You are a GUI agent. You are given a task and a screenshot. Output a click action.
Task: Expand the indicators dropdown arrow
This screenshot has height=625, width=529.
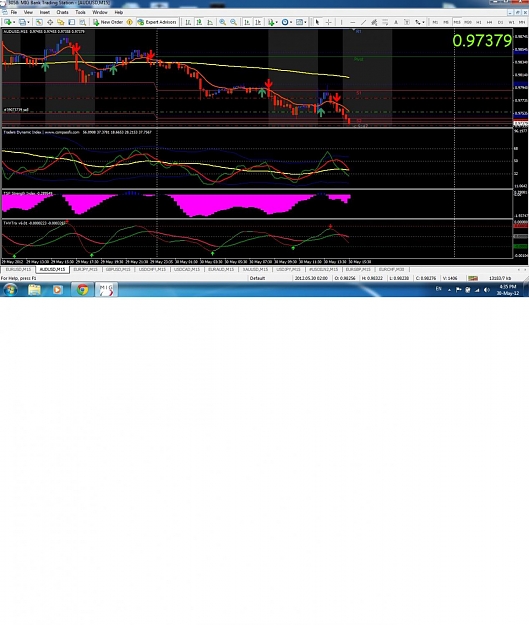[277, 22]
